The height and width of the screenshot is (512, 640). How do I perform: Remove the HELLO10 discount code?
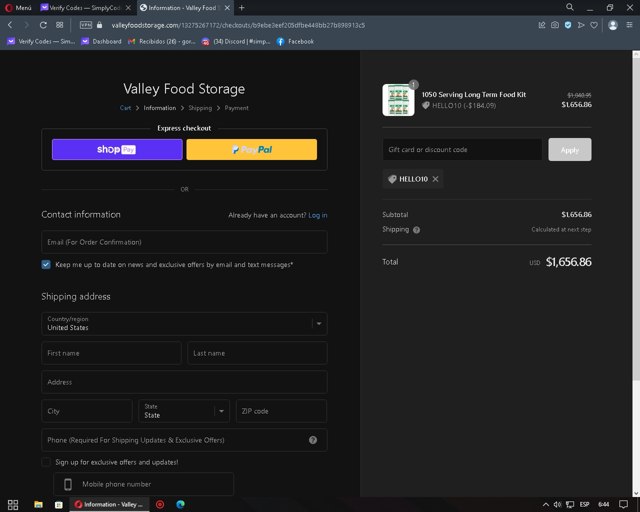(436, 179)
